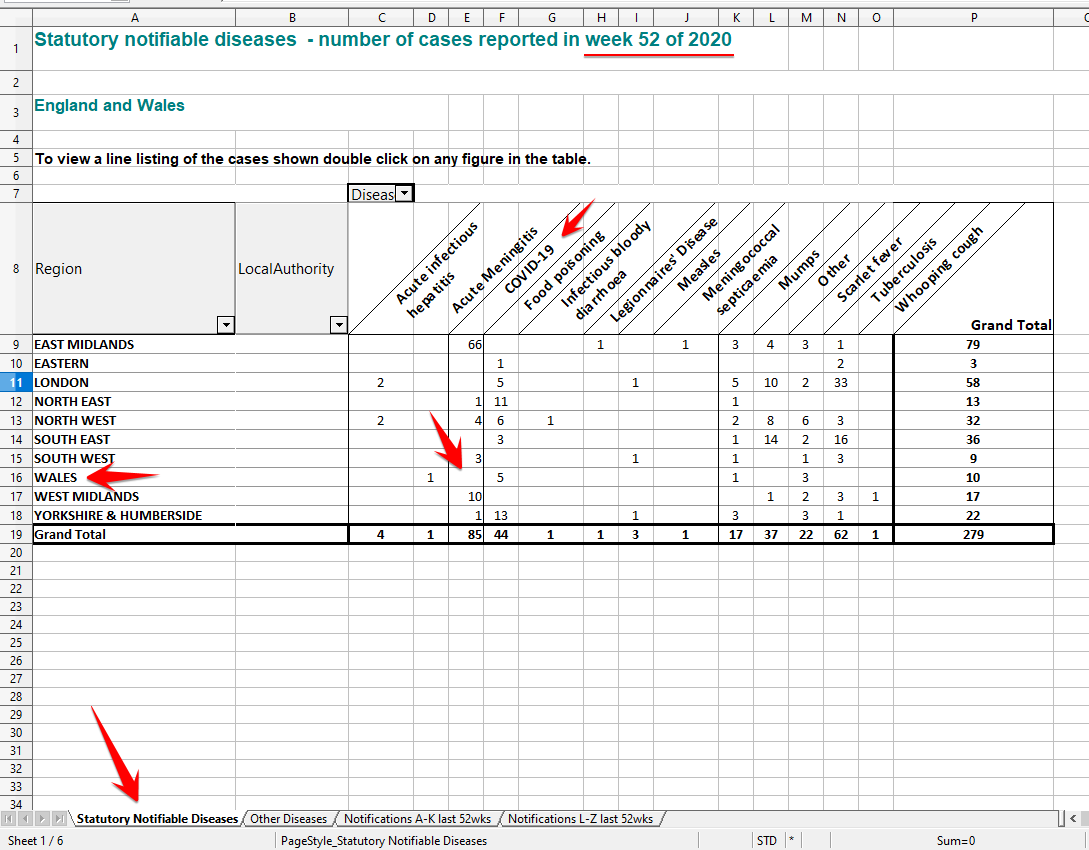The width and height of the screenshot is (1089, 850).
Task: Click the horizontal scrollbar left arrow
Action: (x=1074, y=819)
